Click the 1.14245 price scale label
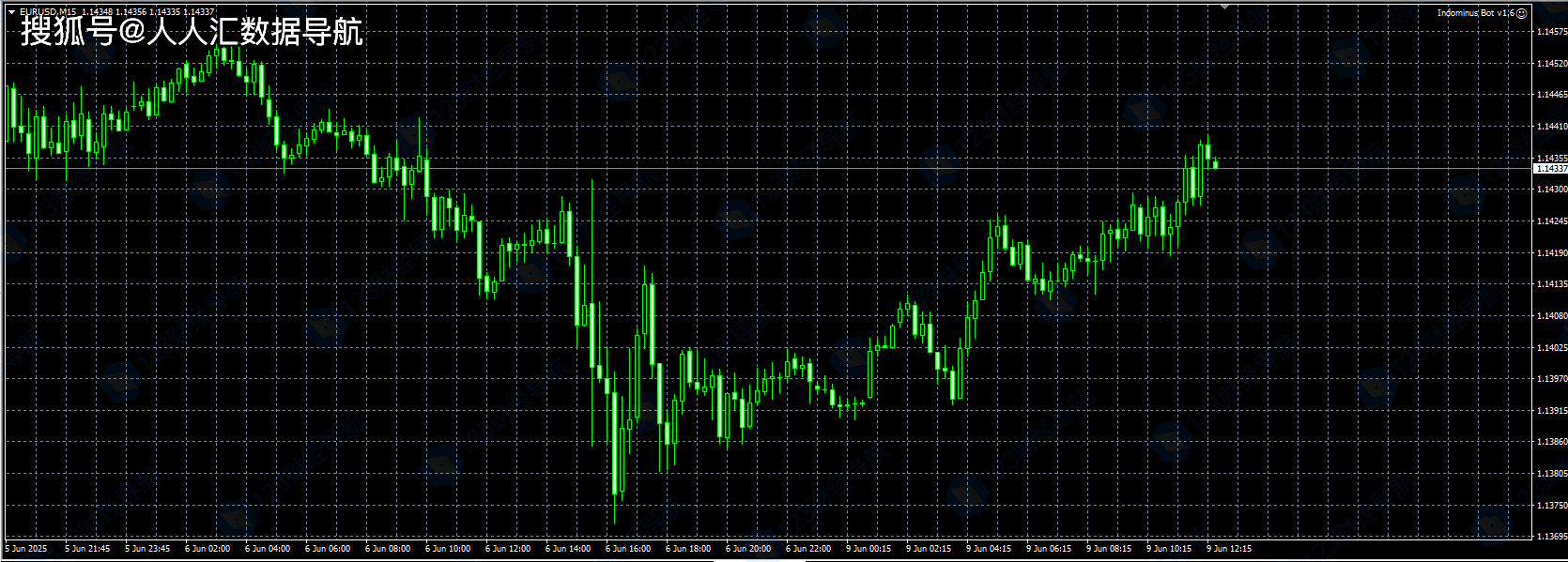The image size is (1568, 562). [1551, 221]
